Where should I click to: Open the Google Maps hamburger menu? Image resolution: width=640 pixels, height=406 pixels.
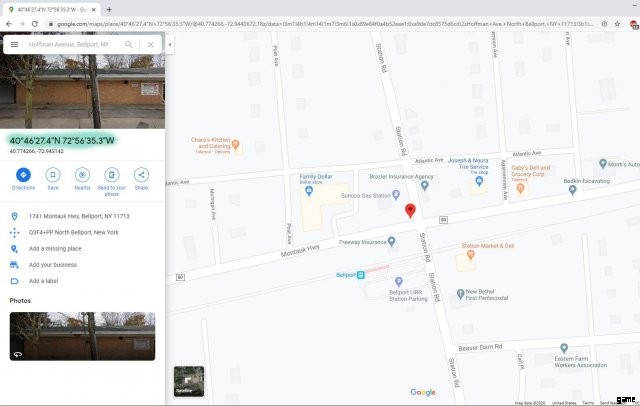point(14,45)
